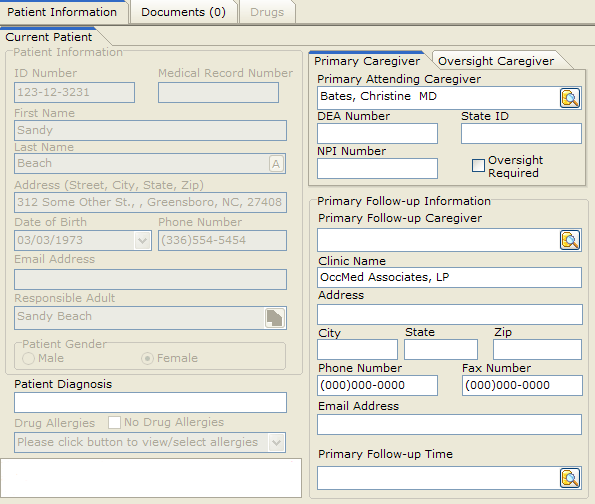Click the document icon beside Responsible Adult
The width and height of the screenshot is (595, 504).
[274, 318]
